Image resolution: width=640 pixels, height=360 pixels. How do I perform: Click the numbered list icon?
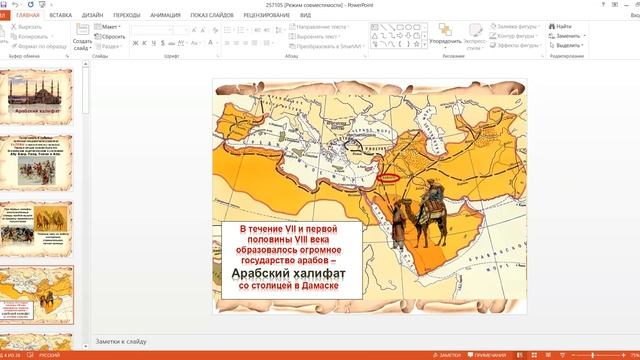coord(242,30)
